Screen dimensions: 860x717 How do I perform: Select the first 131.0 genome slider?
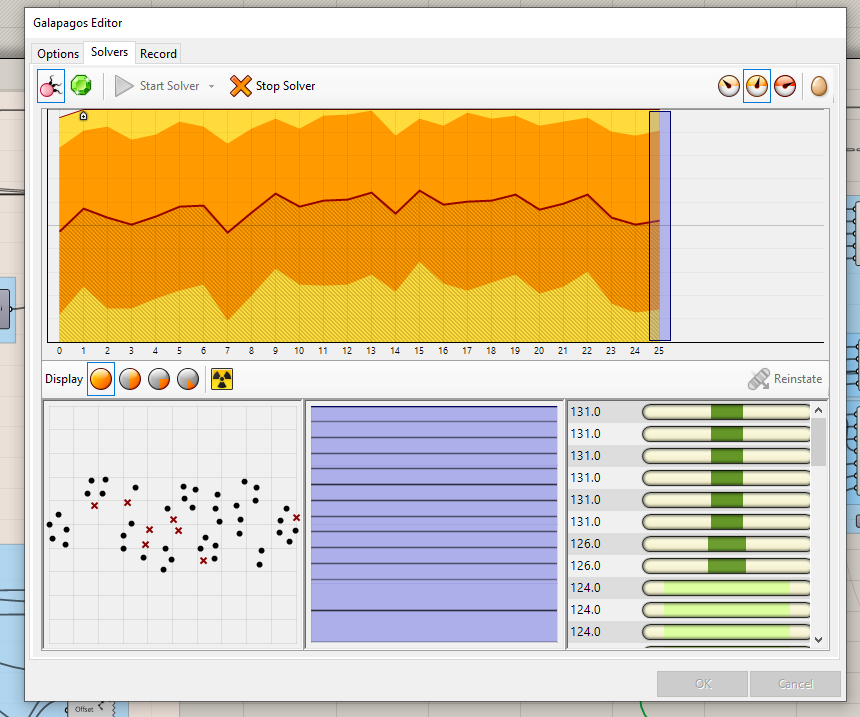click(725, 412)
